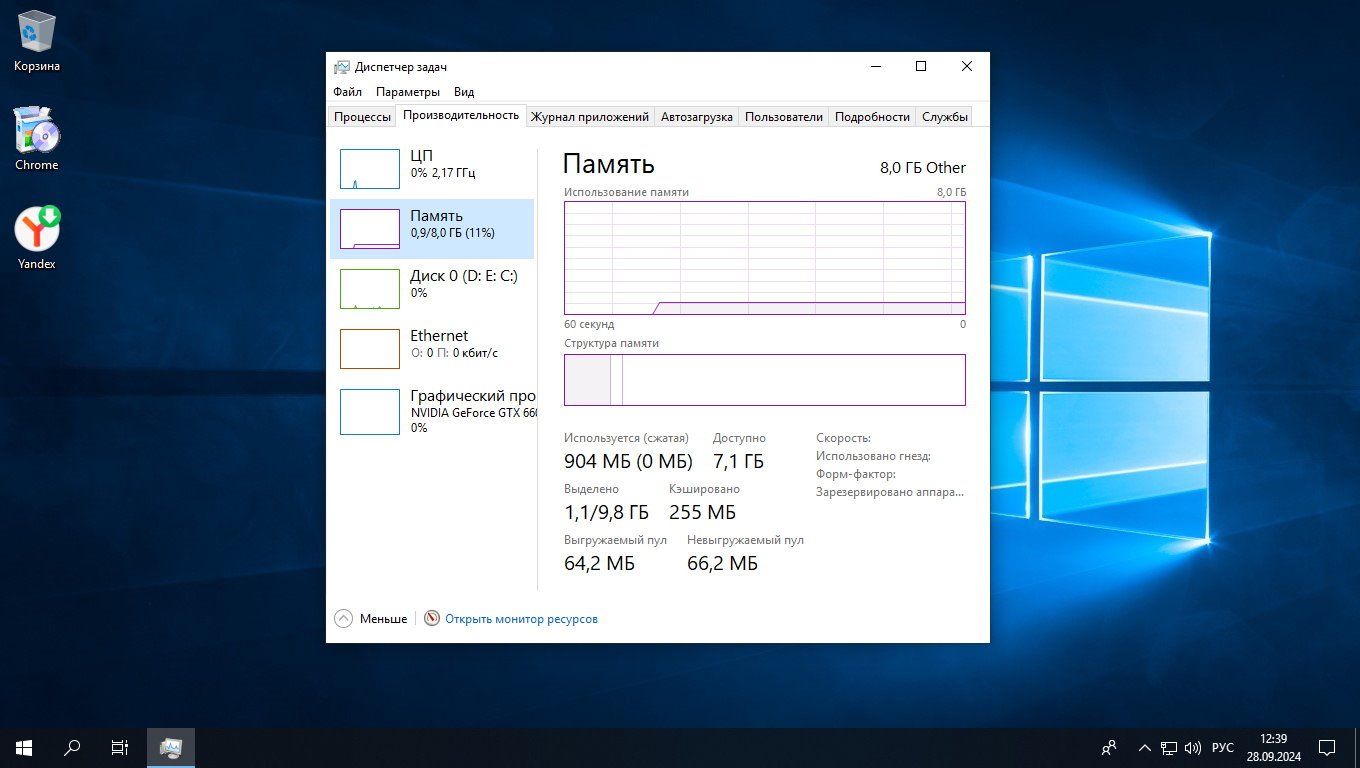Screen dimensions: 1360x768
Task: Click the РУС language indicator
Action: coord(1222,748)
